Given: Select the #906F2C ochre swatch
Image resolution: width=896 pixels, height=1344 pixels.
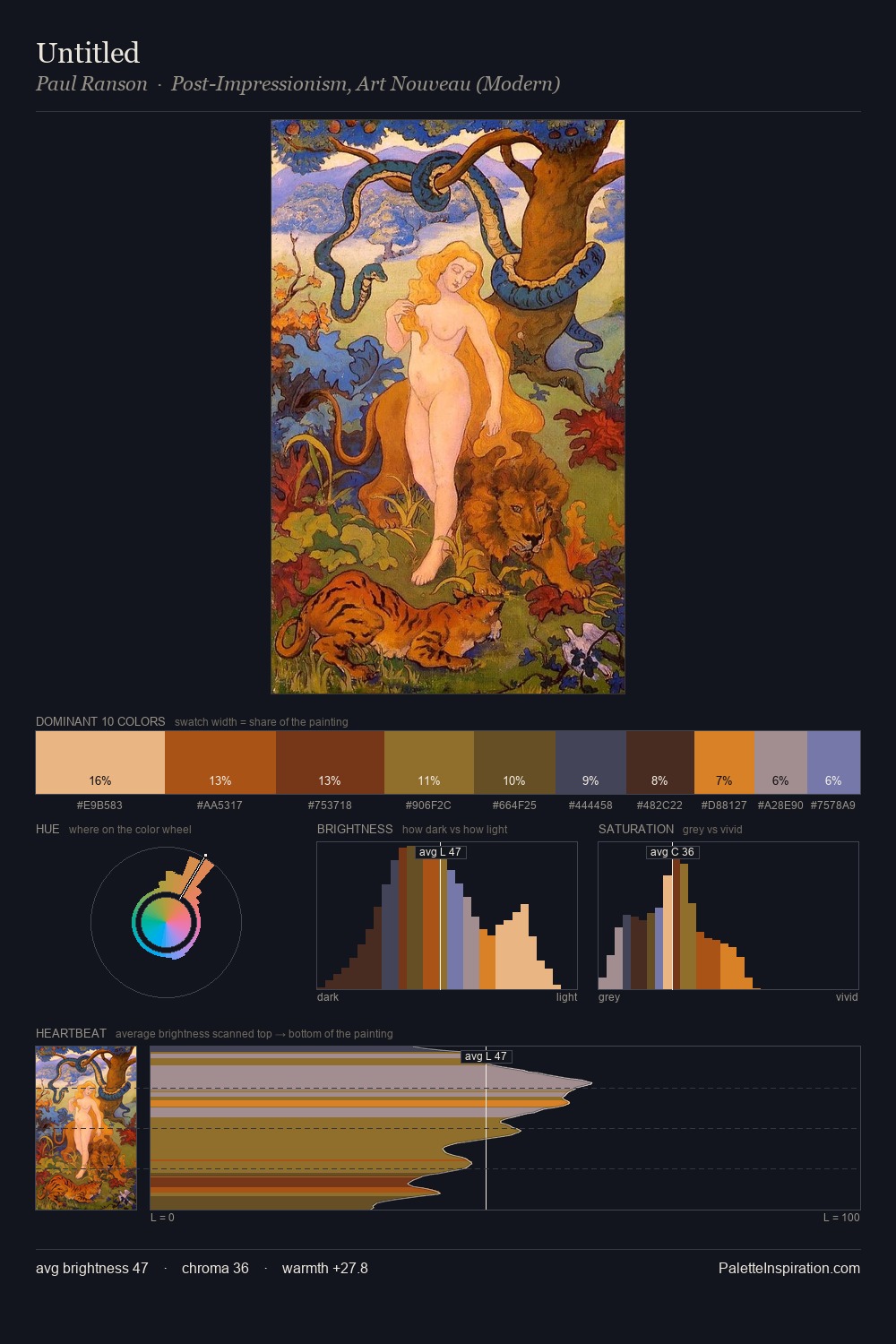Looking at the screenshot, I should click(x=429, y=762).
